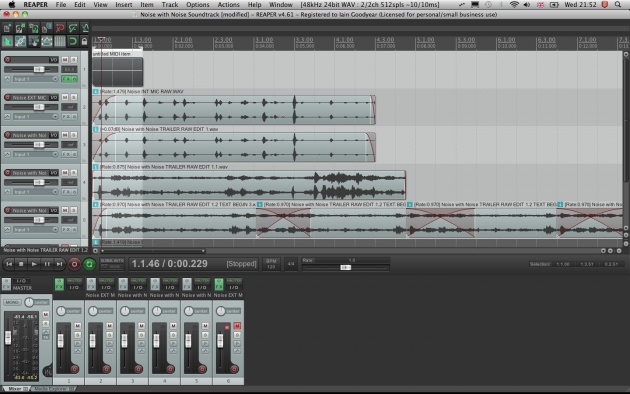This screenshot has width=630, height=394.
Task: Click the Mixer tab at bottom
Action: (16, 389)
